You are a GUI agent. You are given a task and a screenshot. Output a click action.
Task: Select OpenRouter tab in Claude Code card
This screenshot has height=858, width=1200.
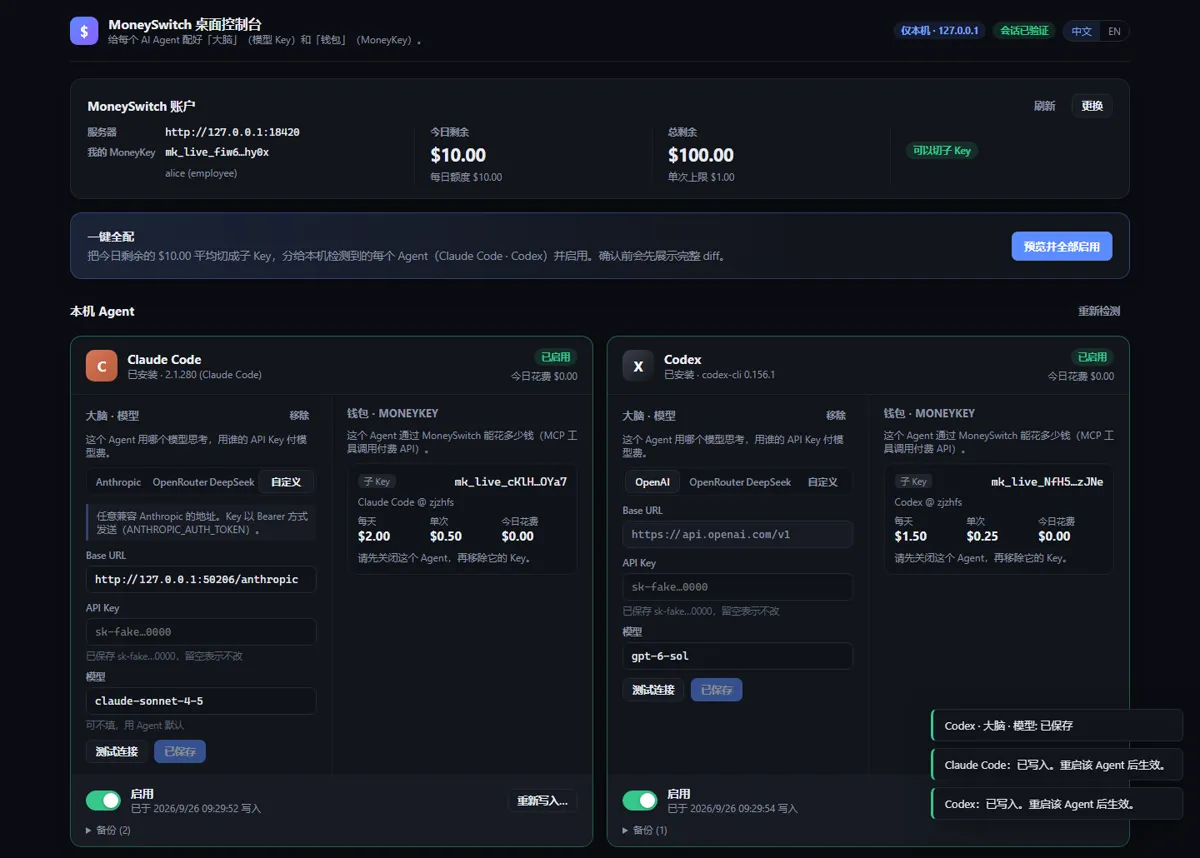click(x=179, y=482)
